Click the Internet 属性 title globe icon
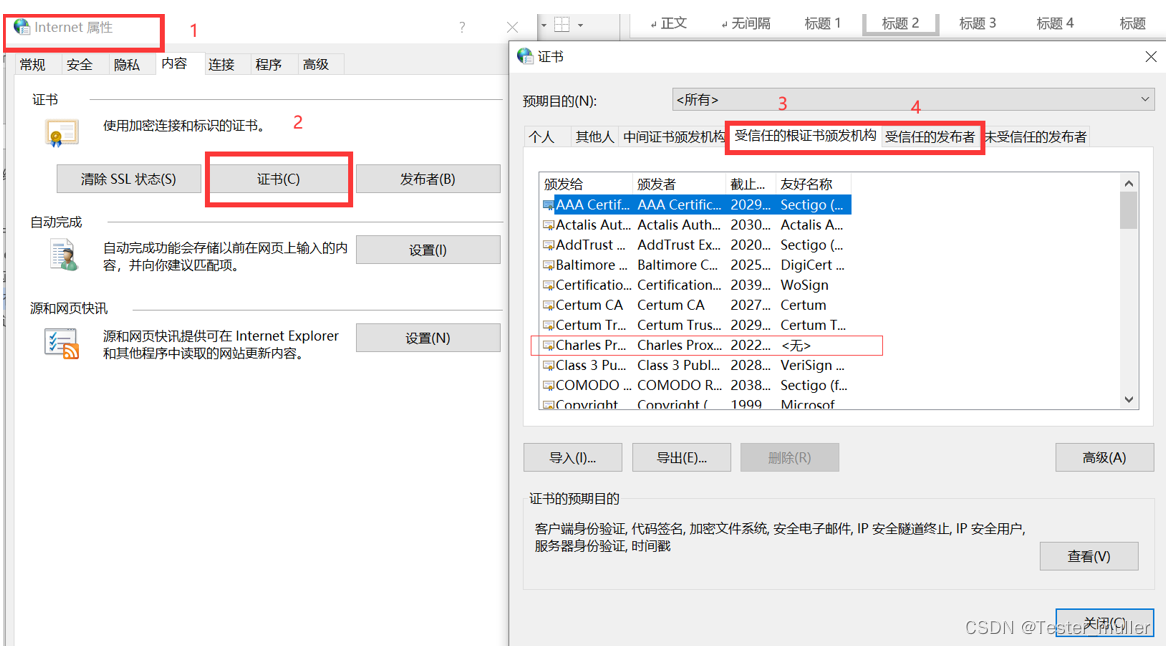 point(22,28)
